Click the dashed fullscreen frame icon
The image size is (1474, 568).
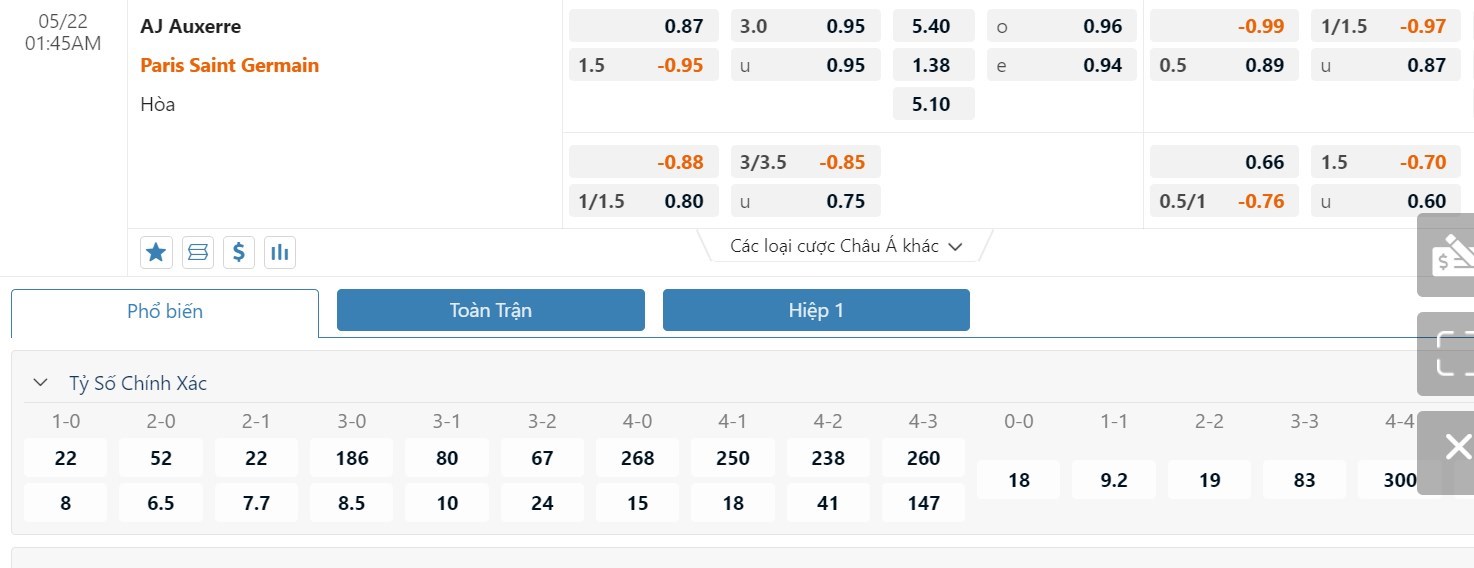click(1449, 353)
